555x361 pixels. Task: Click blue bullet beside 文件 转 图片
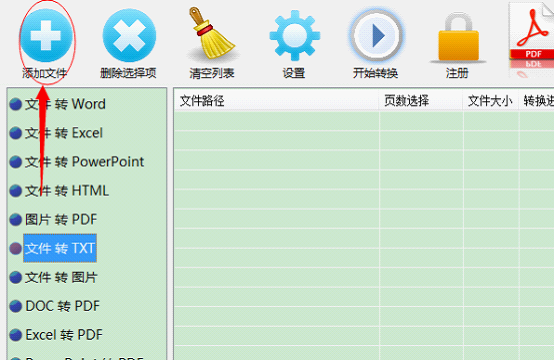16,277
